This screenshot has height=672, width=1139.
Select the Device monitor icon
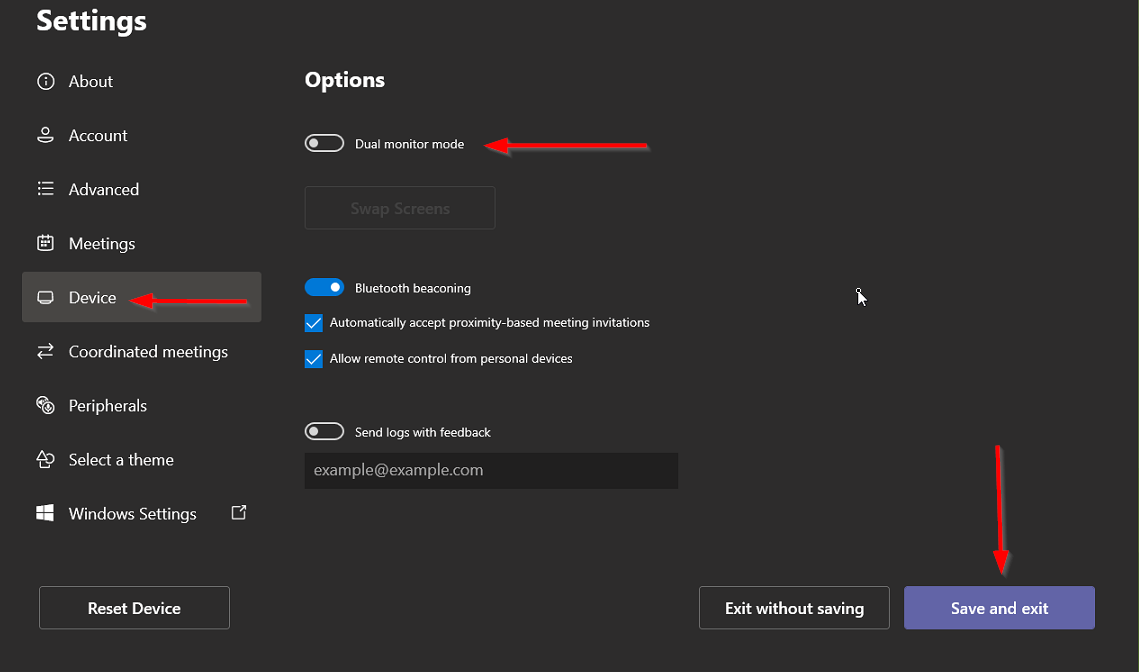coord(46,297)
